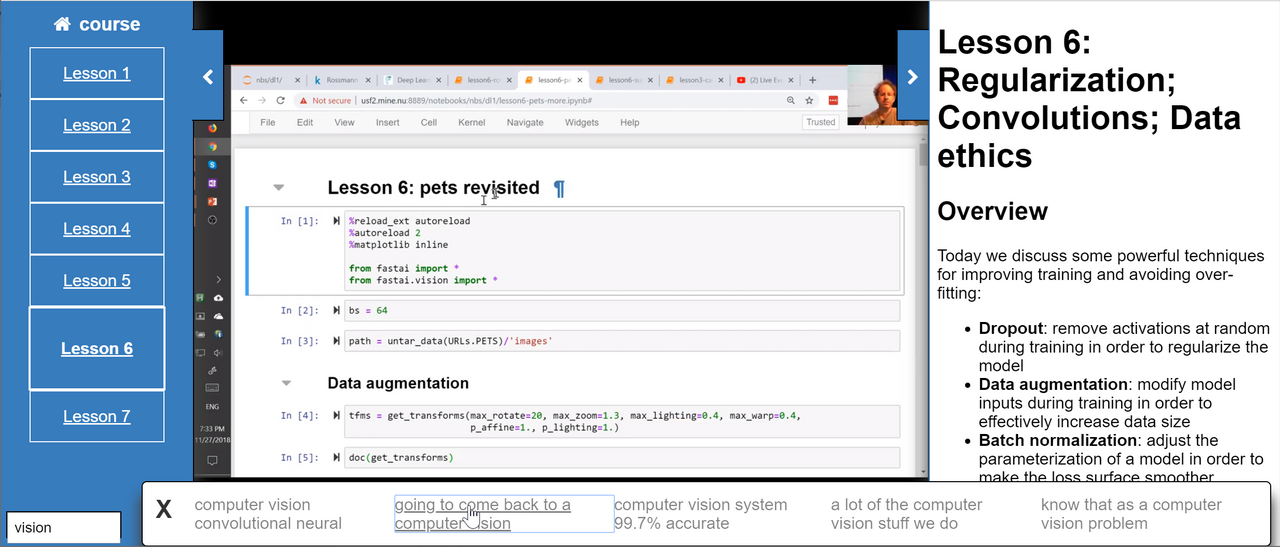This screenshot has height=547, width=1280.
Task: Click the search box containing 'vision'
Action: (64, 527)
